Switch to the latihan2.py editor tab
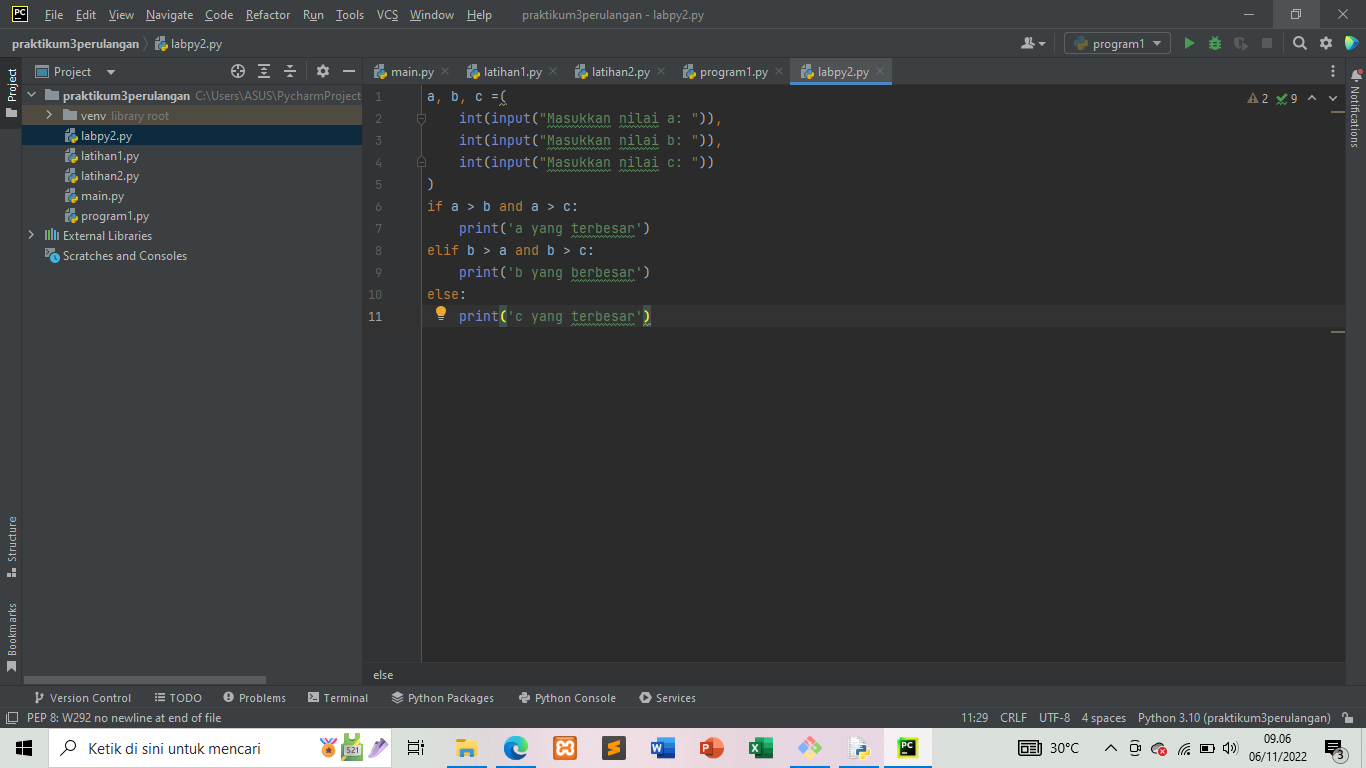 (x=617, y=71)
